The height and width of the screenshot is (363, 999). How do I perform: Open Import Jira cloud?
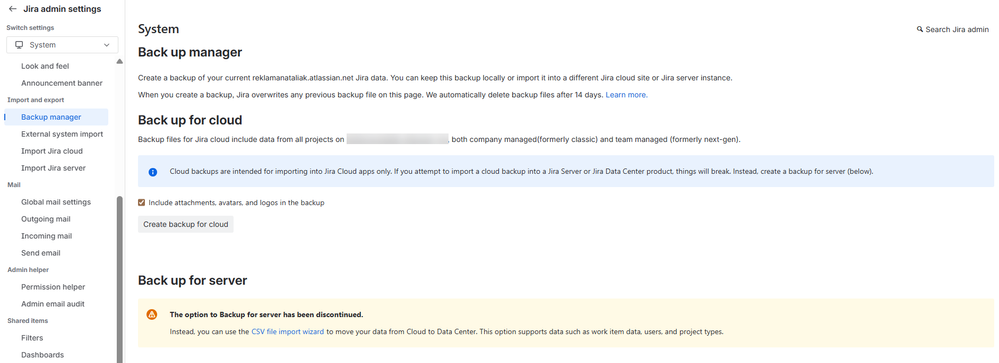click(x=52, y=151)
